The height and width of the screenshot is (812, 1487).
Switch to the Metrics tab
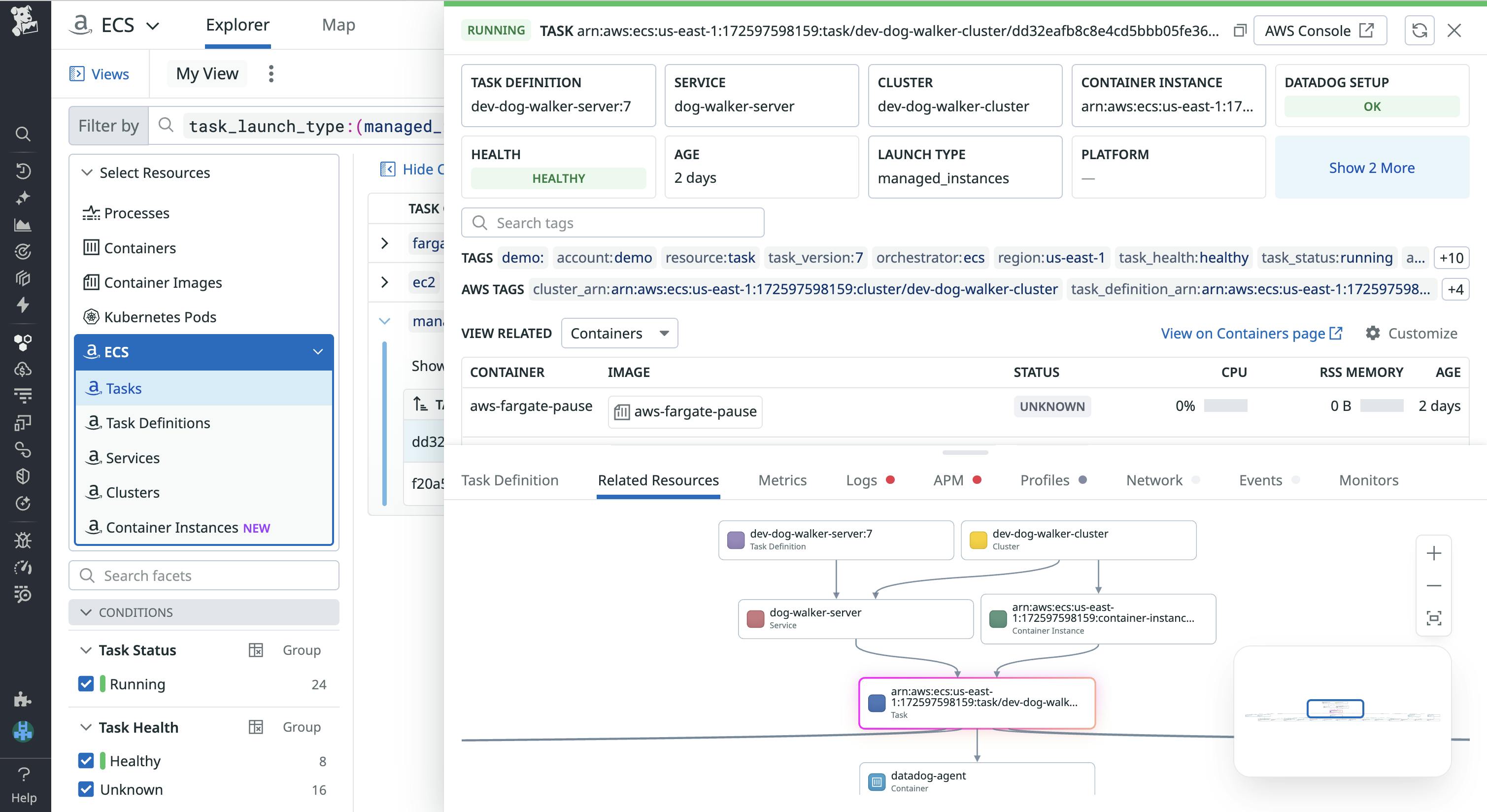click(782, 480)
